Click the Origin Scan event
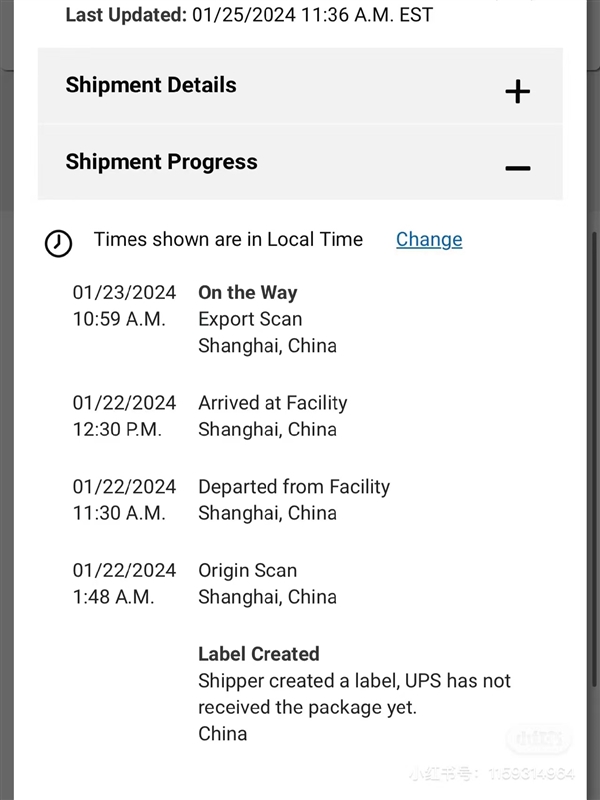The height and width of the screenshot is (800, 600). [247, 570]
